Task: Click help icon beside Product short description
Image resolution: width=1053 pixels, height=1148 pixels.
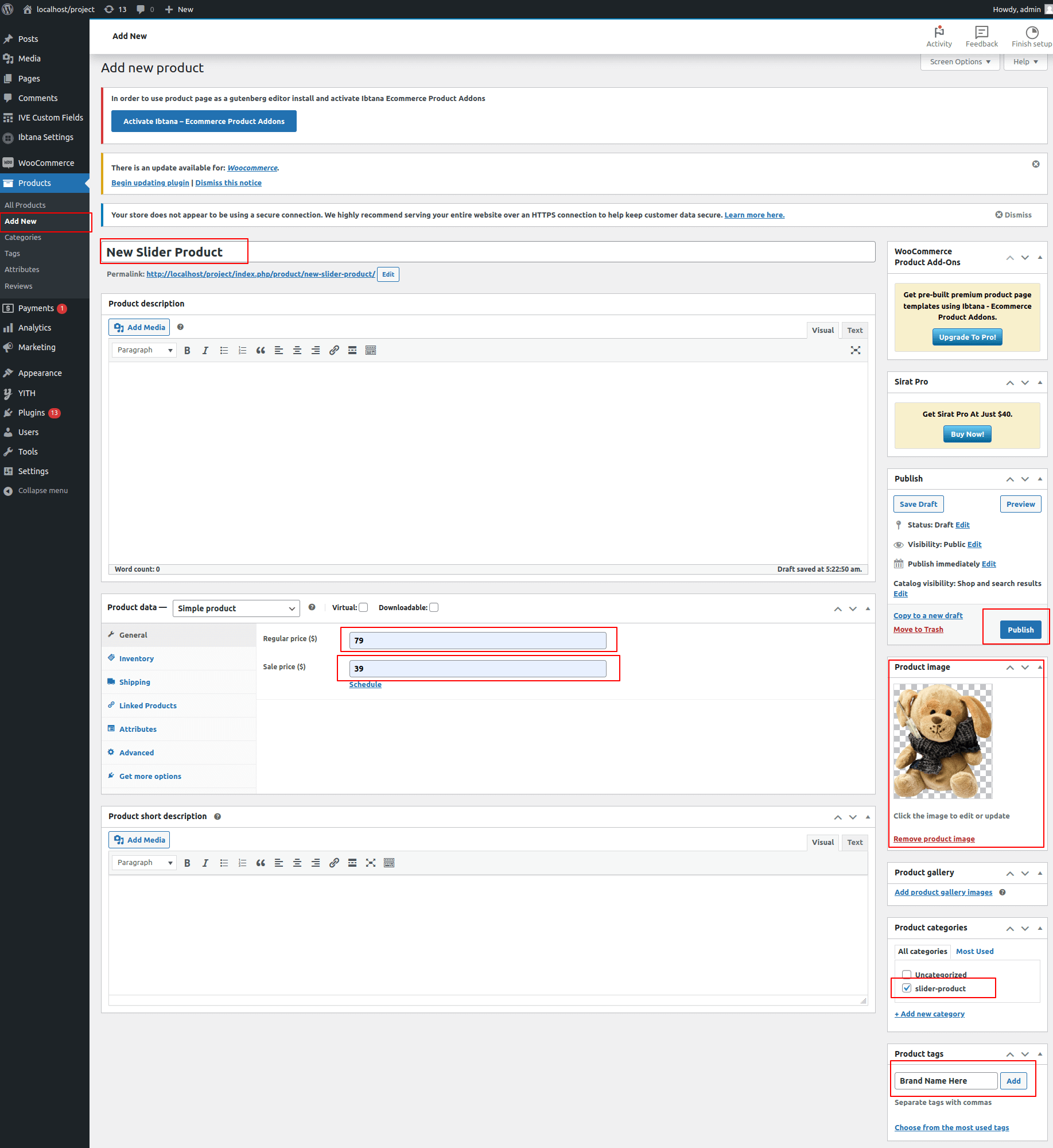Action: [217, 816]
